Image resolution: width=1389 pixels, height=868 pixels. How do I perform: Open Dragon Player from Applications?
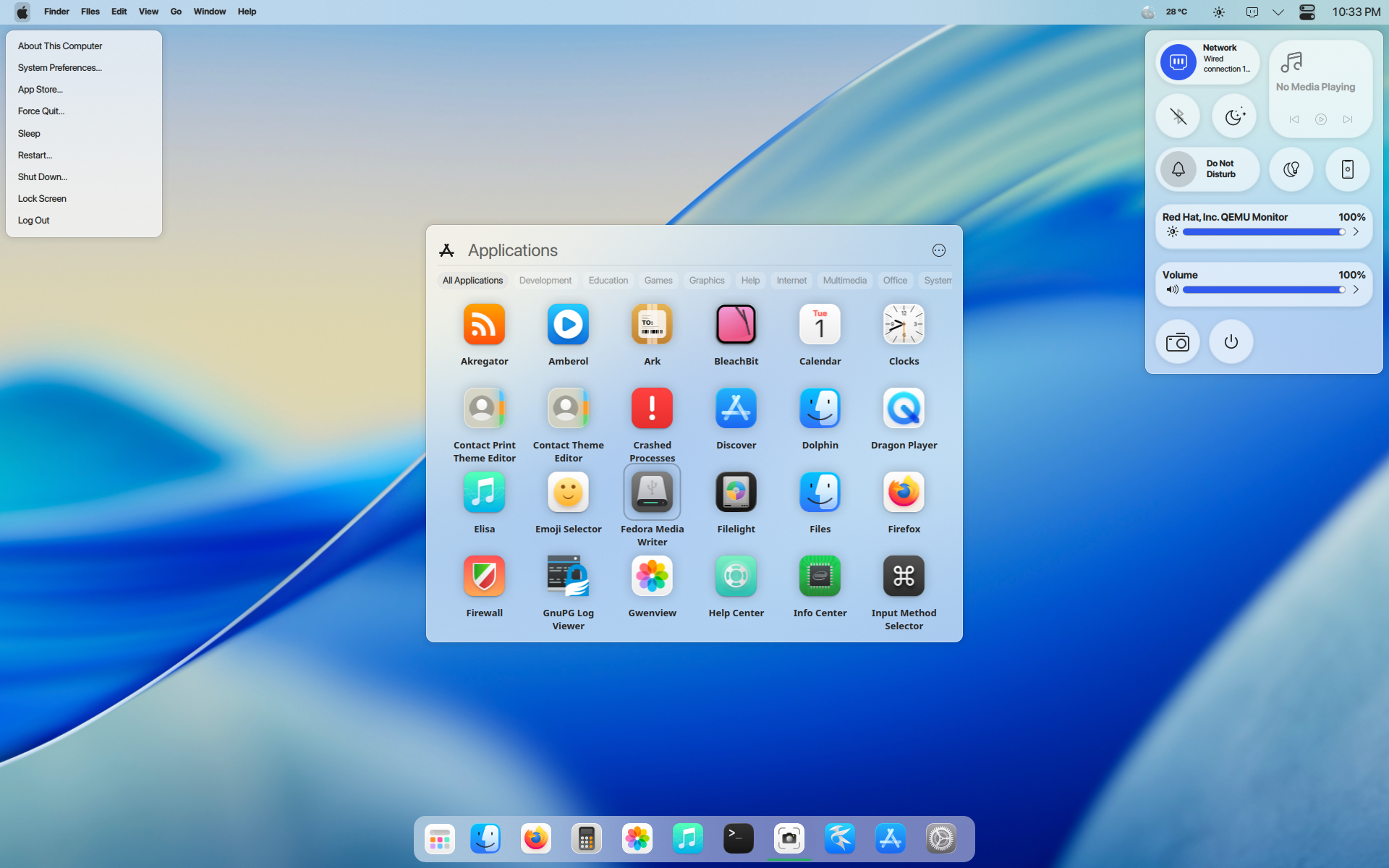904,409
